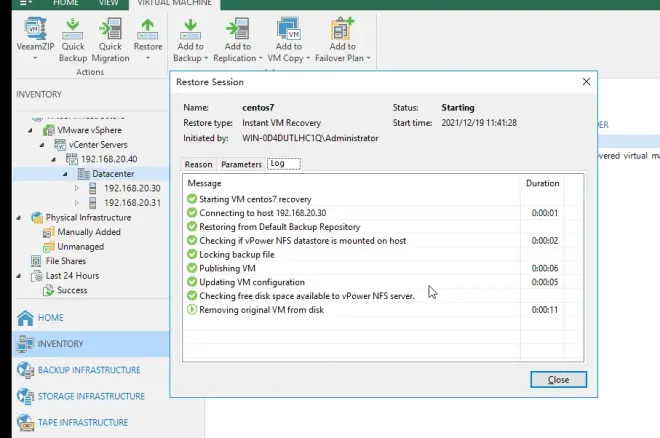This screenshot has width=660, height=438.
Task: Go to the HOME navigation pane
Action: pyautogui.click(x=91, y=318)
